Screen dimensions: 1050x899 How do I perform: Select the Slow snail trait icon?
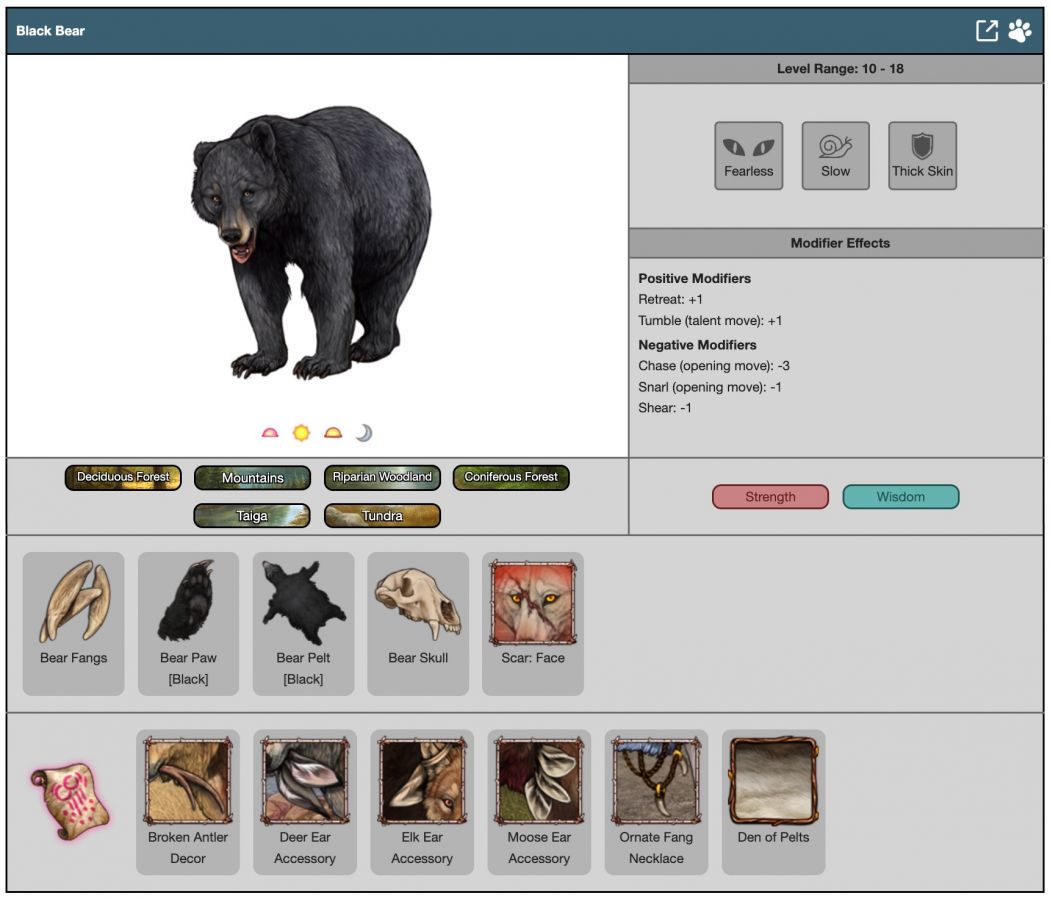click(835, 155)
